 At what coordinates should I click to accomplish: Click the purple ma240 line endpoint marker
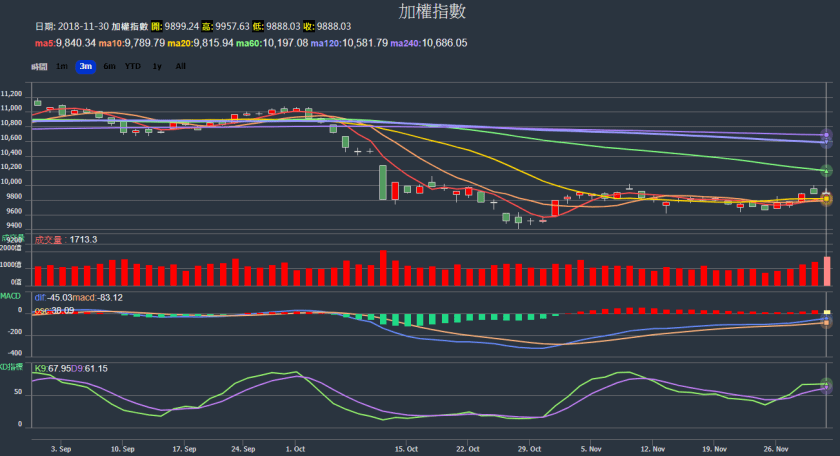pos(826,135)
